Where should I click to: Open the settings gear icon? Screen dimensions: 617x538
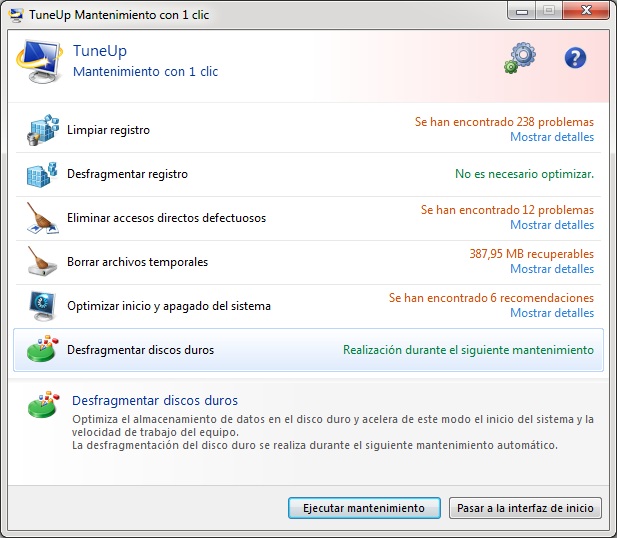(520, 58)
